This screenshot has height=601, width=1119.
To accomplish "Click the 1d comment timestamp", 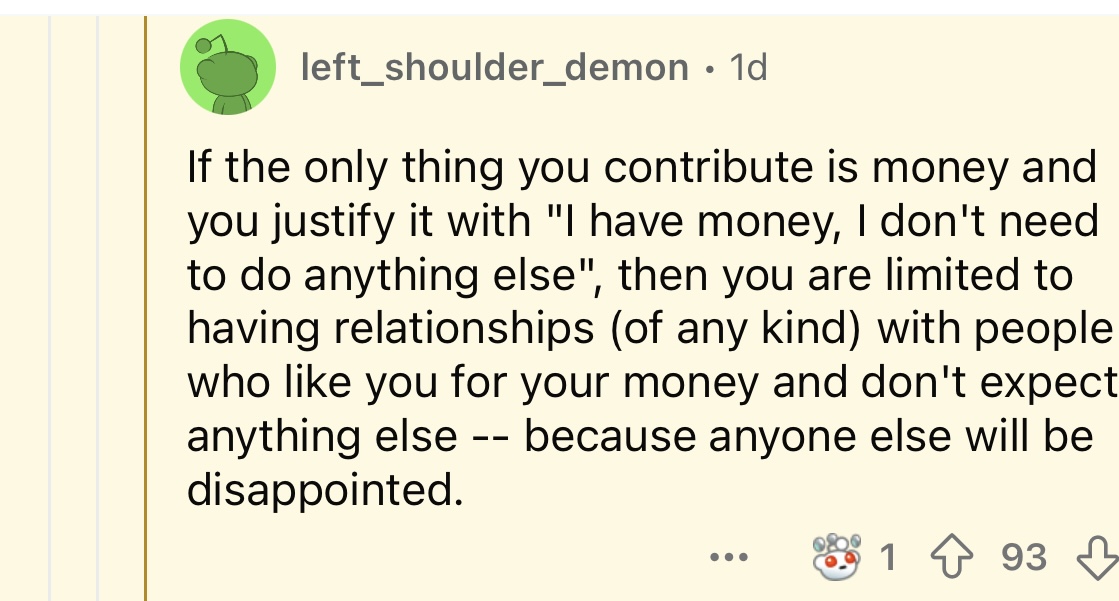I will pos(749,68).
